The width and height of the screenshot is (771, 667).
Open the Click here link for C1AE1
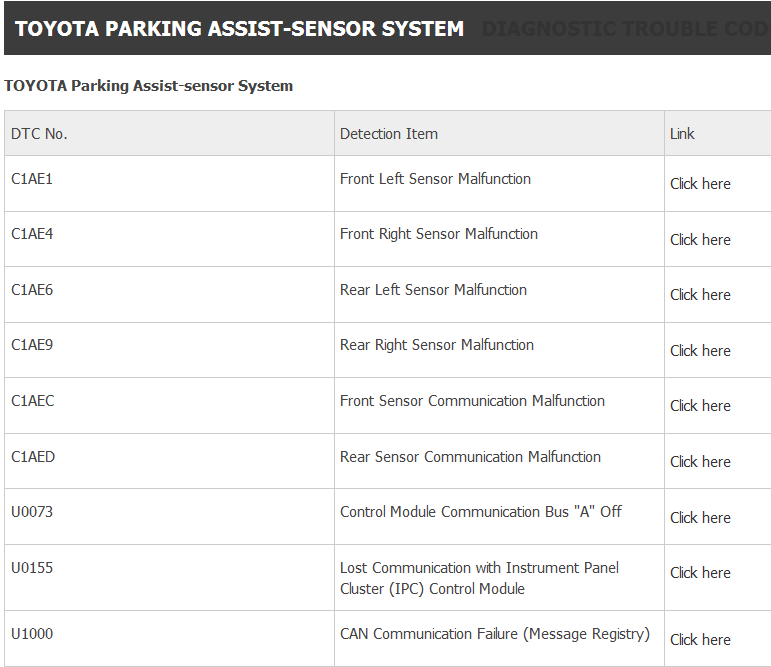point(700,184)
